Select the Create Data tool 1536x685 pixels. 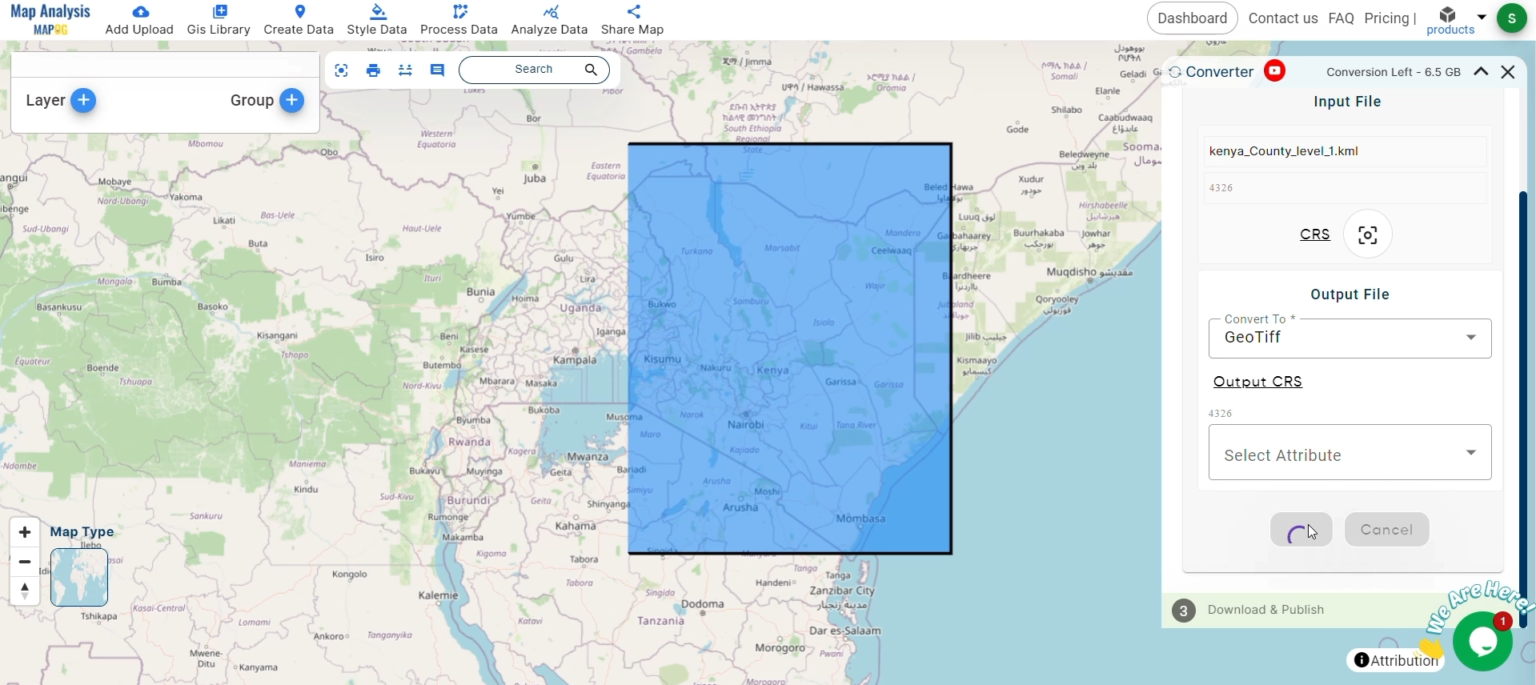298,18
